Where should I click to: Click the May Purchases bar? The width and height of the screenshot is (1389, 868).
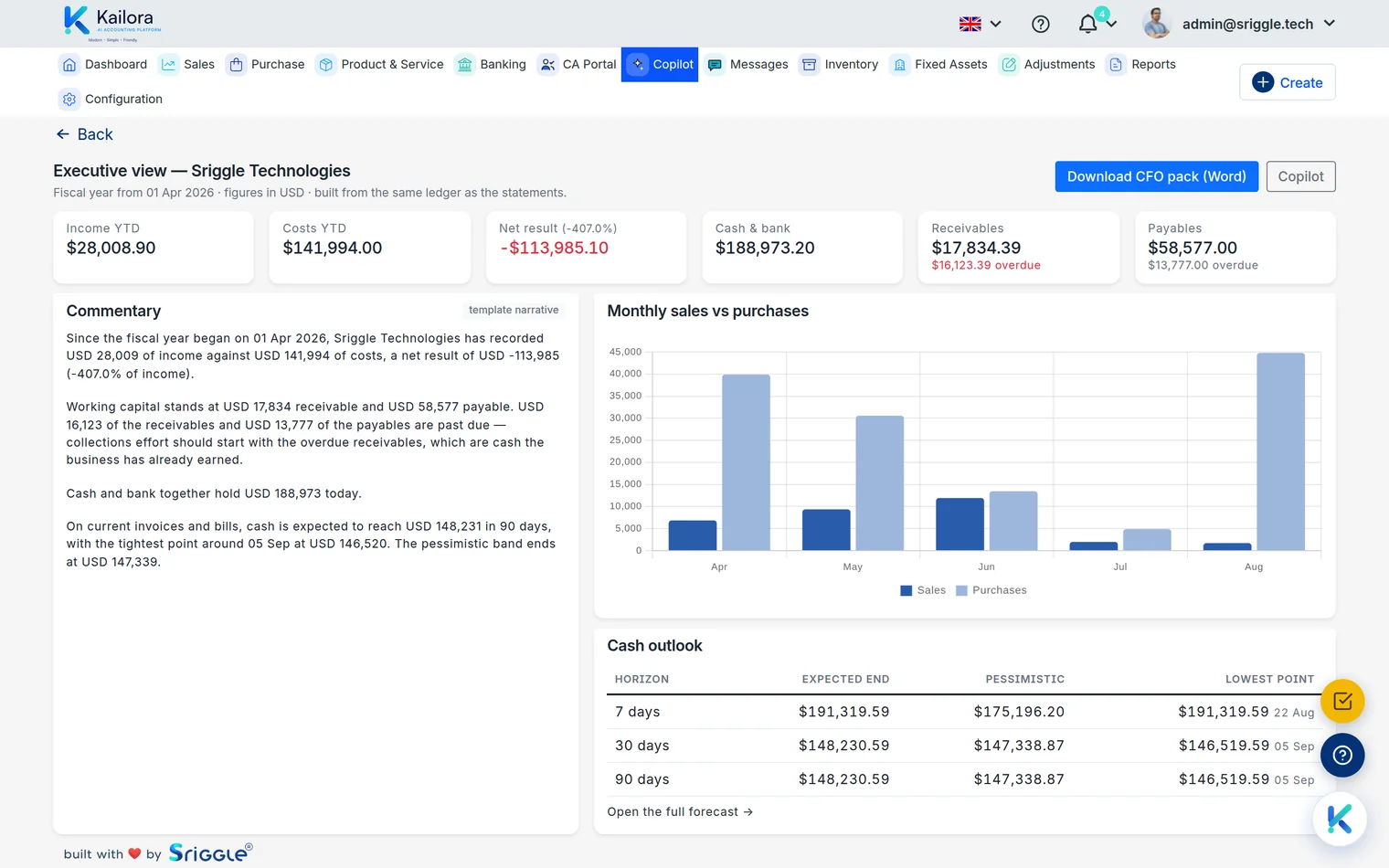(x=880, y=483)
